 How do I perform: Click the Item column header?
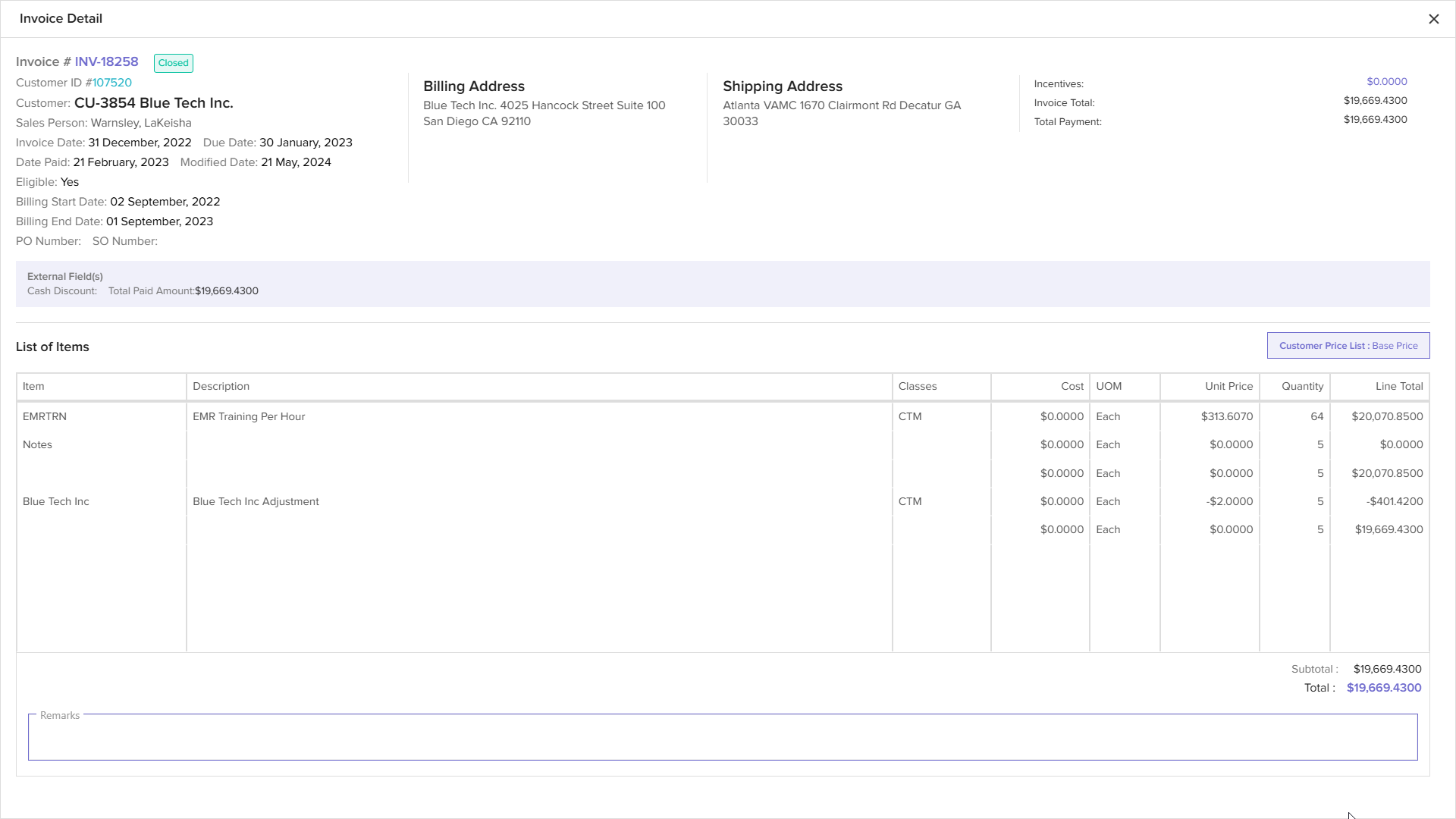coord(33,387)
